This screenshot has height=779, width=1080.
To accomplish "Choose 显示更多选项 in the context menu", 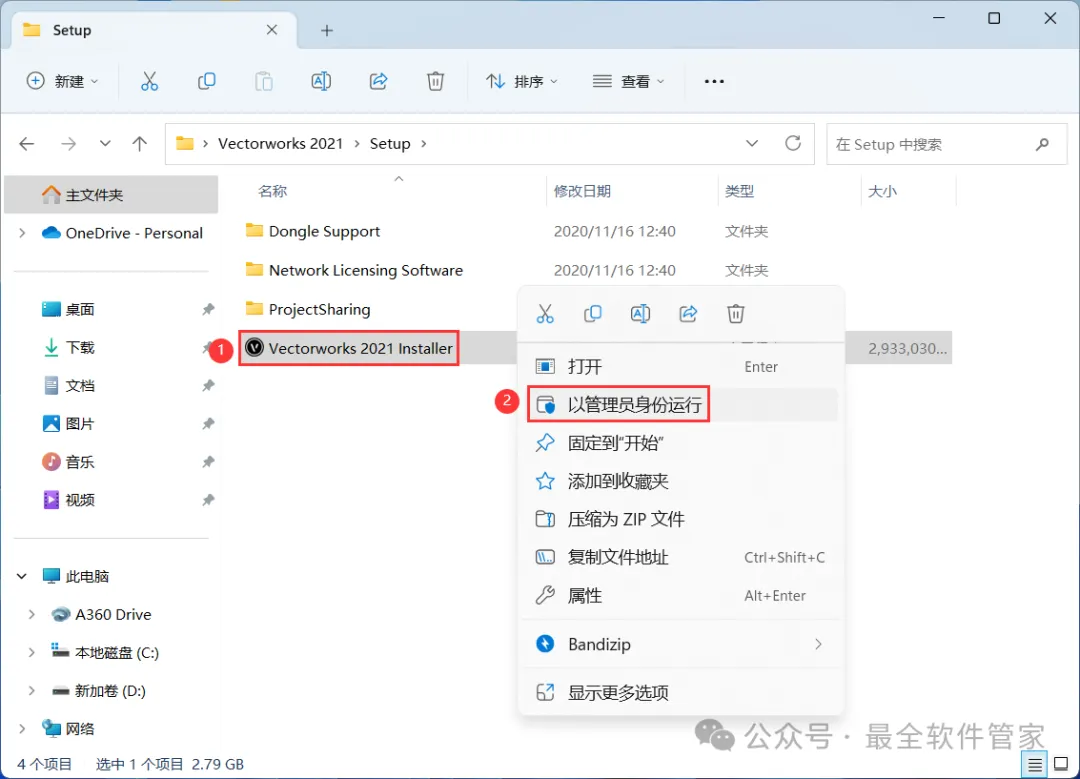I will 682,692.
